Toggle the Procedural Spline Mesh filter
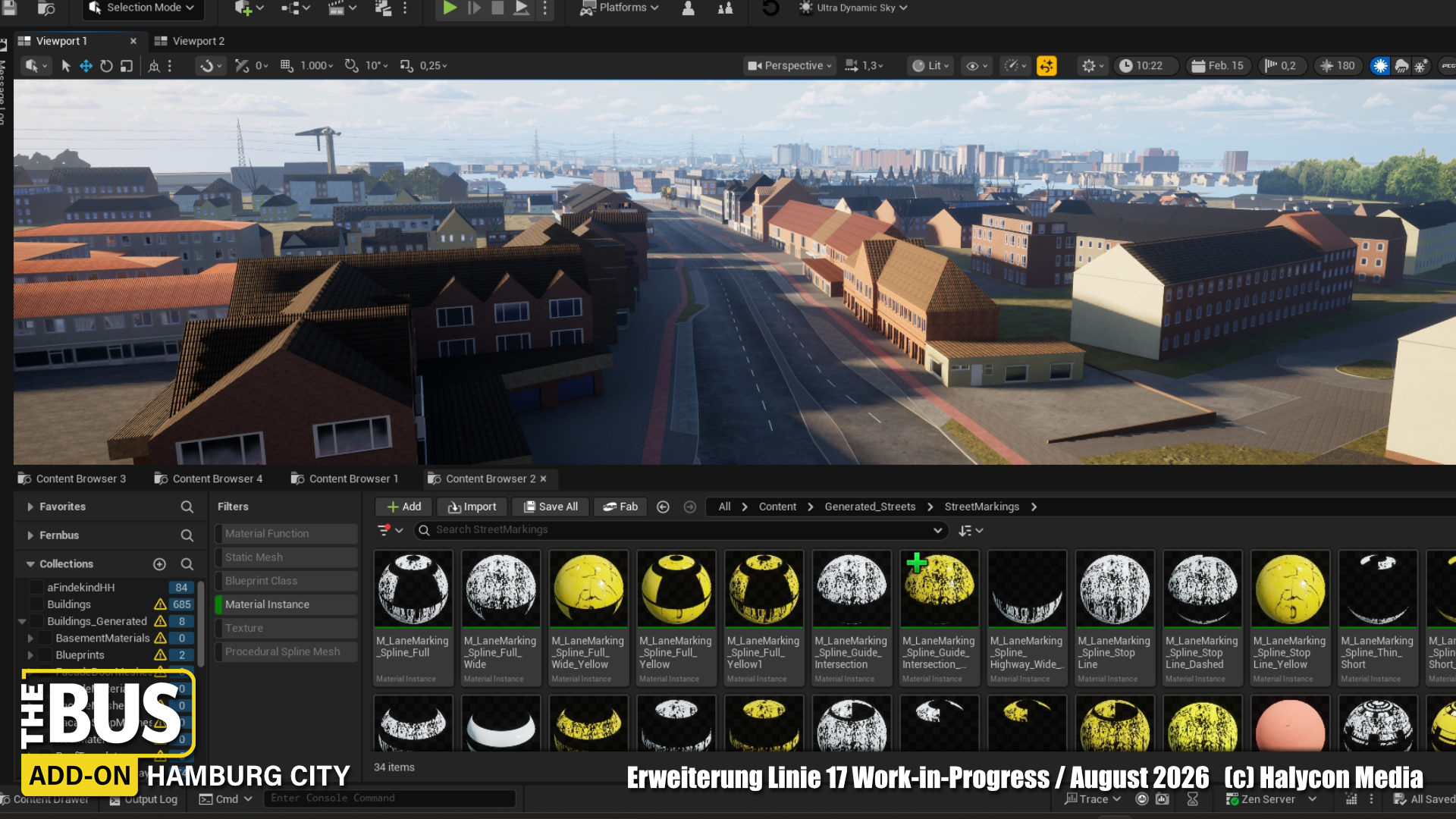The width and height of the screenshot is (1456, 819). [286, 651]
